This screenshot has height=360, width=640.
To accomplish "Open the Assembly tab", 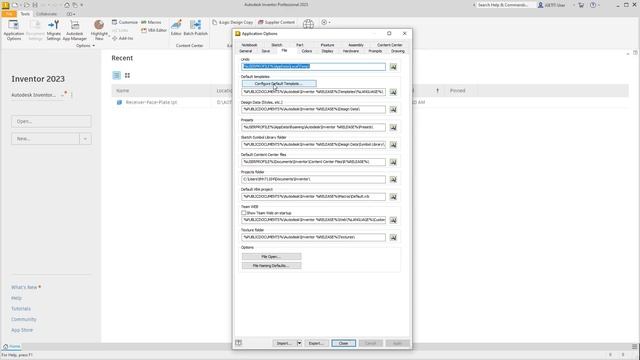I will point(356,45).
